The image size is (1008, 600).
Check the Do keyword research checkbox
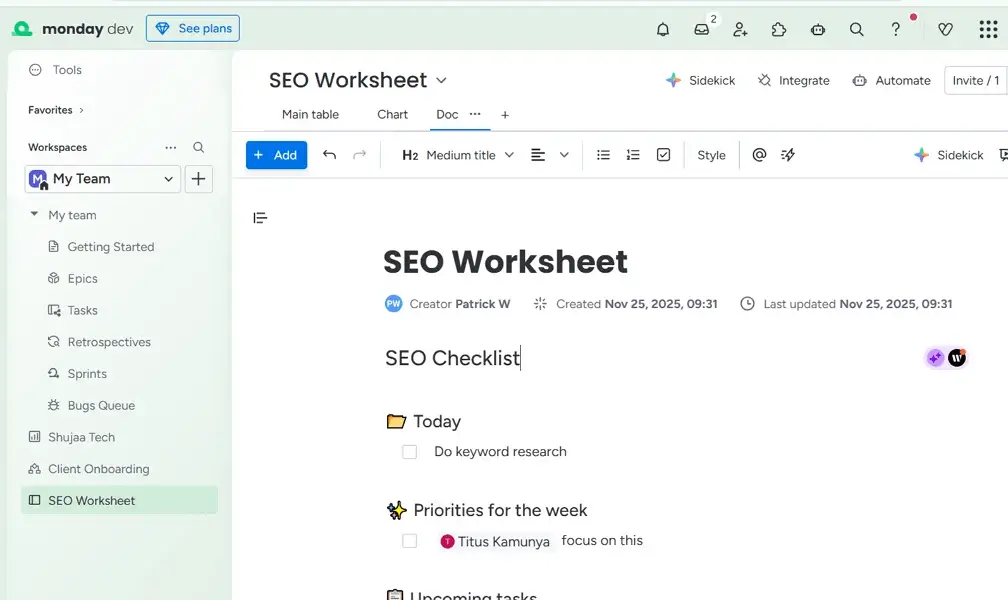[409, 452]
